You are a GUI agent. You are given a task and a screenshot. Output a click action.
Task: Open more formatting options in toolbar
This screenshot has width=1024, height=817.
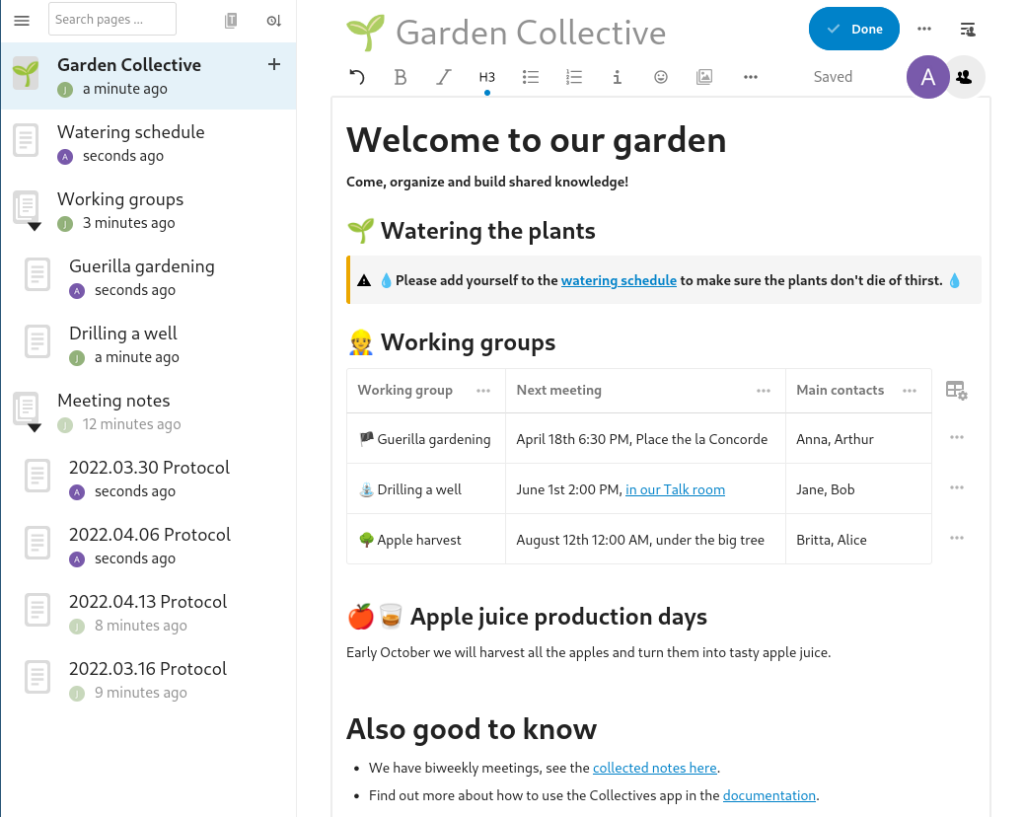(750, 77)
